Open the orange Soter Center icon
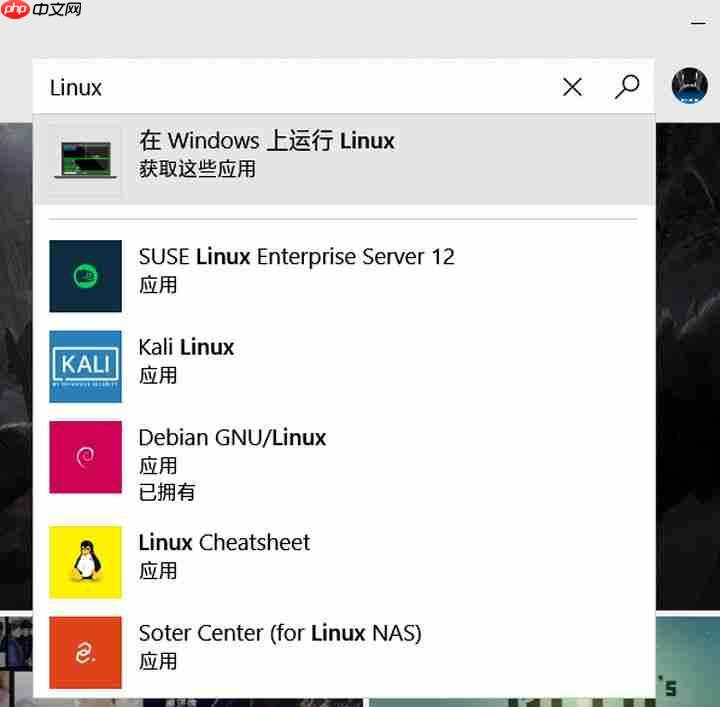720x707 pixels. click(x=85, y=652)
